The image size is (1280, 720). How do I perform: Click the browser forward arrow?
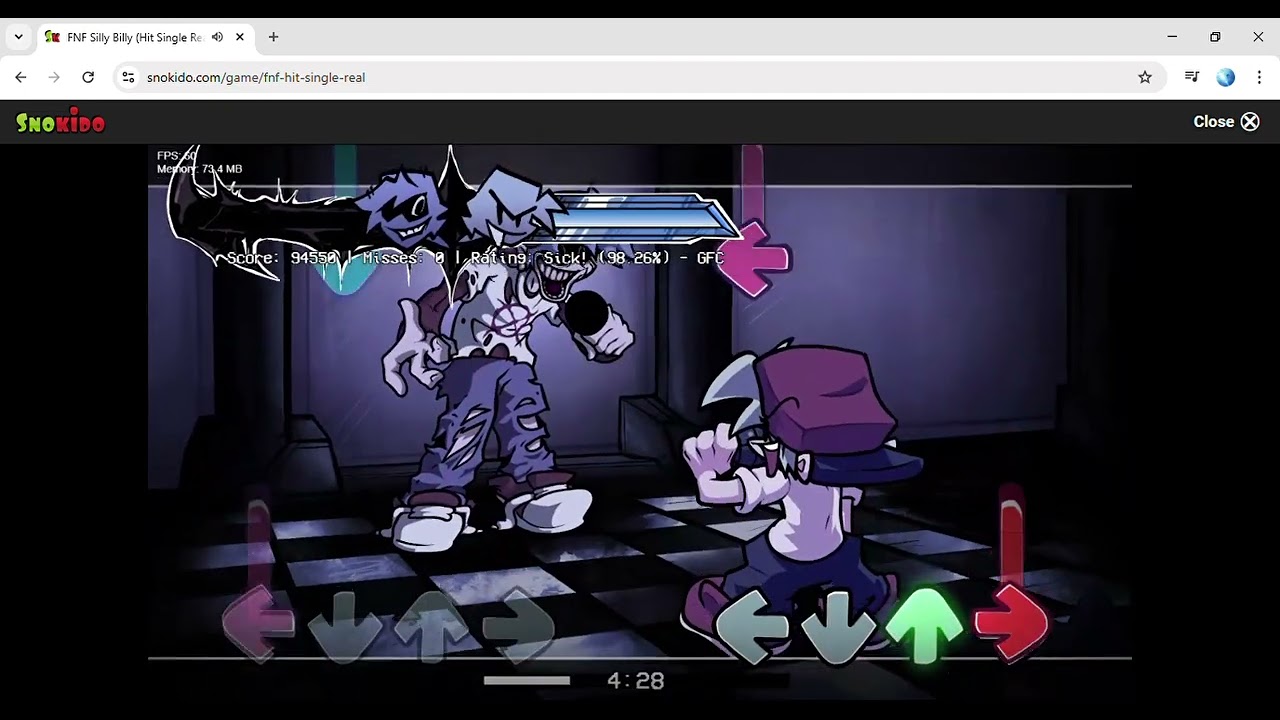pos(54,77)
